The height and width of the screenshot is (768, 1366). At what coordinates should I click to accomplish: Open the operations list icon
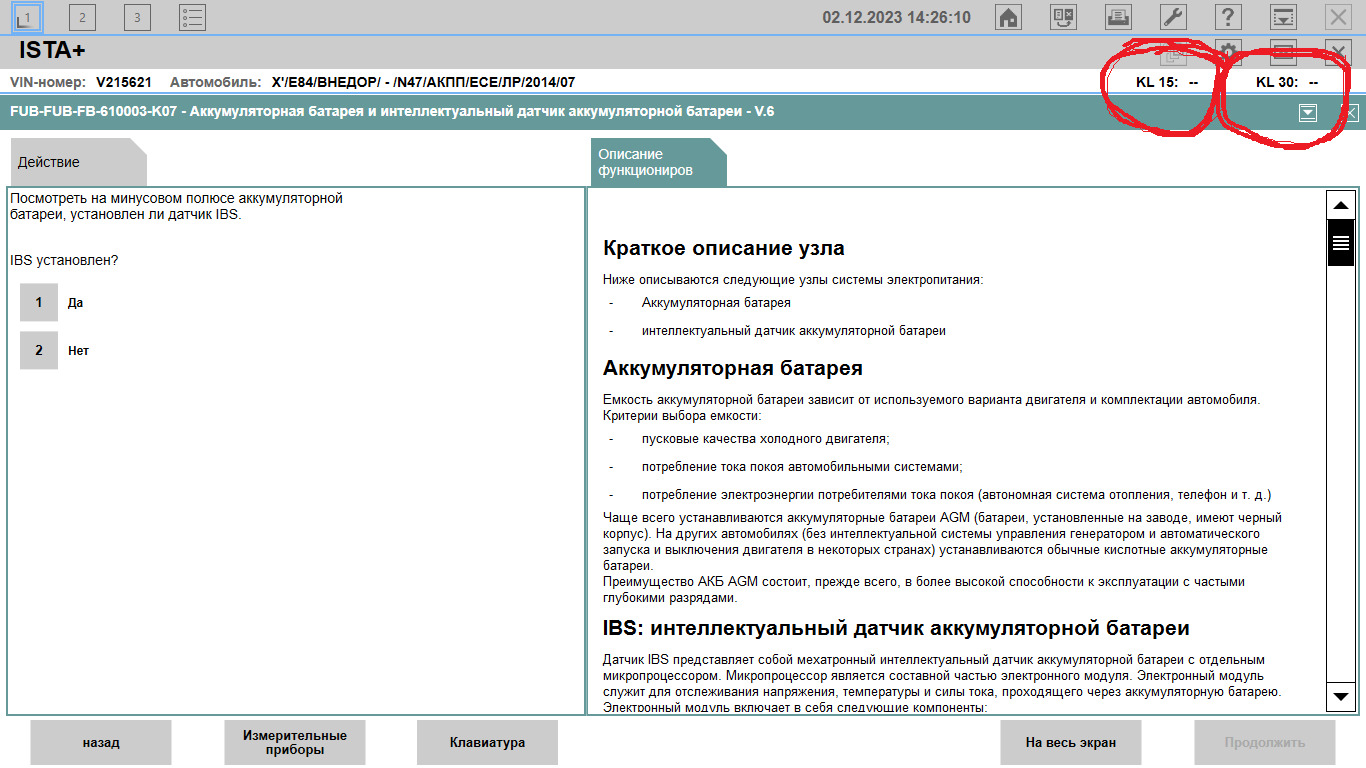192,17
